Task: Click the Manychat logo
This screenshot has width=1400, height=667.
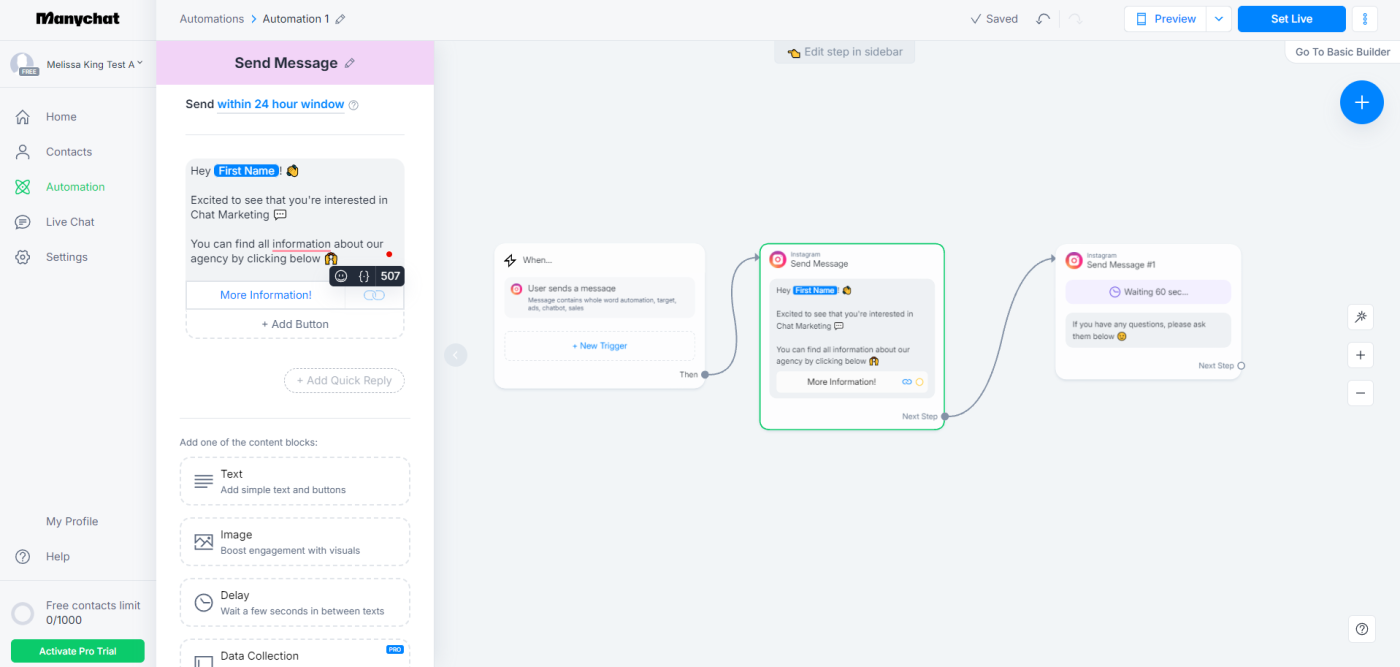Action: pos(76,19)
